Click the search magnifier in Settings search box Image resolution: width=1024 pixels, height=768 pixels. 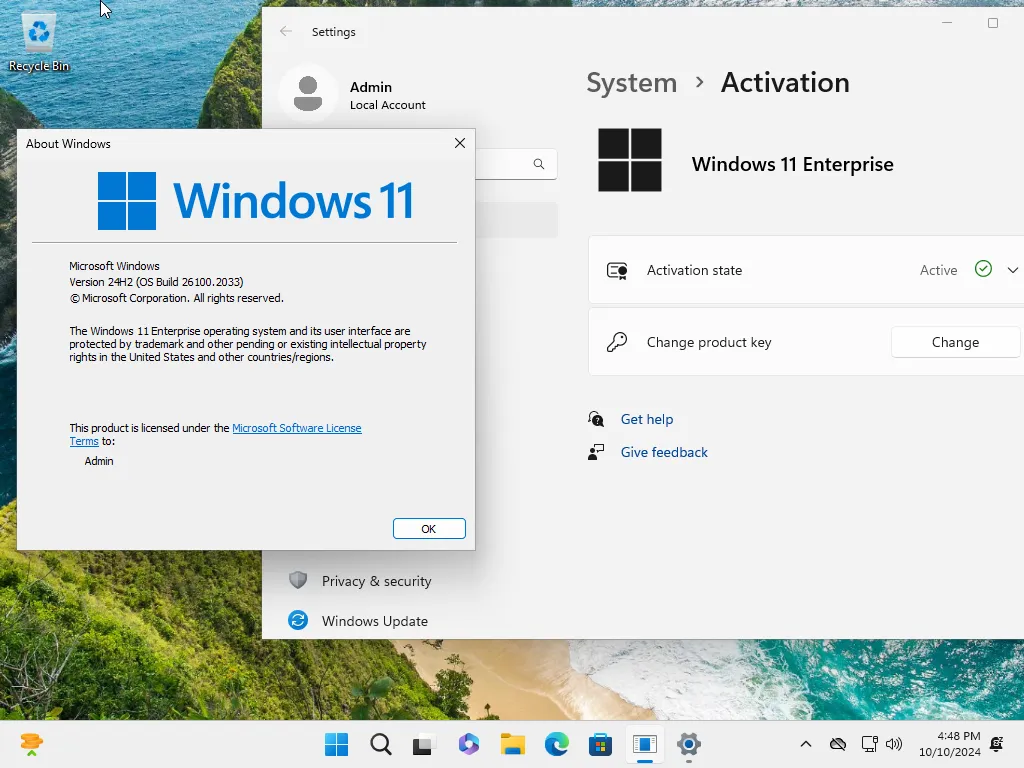pos(538,164)
